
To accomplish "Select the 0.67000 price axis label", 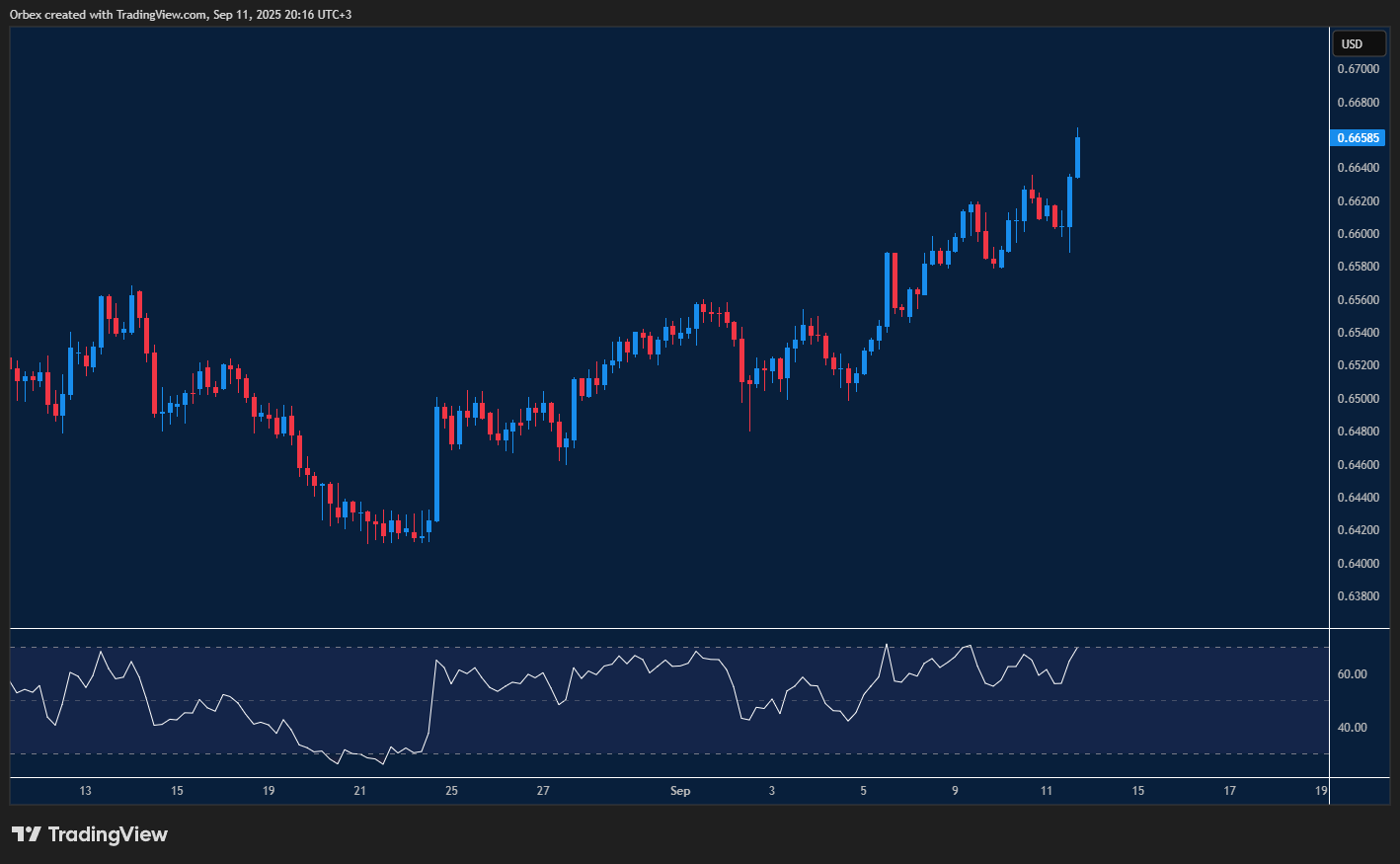I will tap(1358, 69).
